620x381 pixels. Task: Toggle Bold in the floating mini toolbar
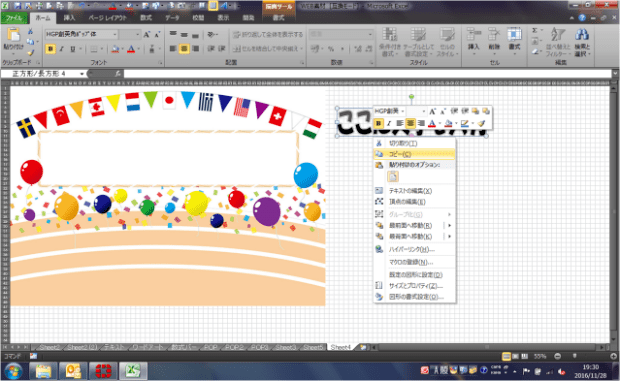click(x=378, y=124)
